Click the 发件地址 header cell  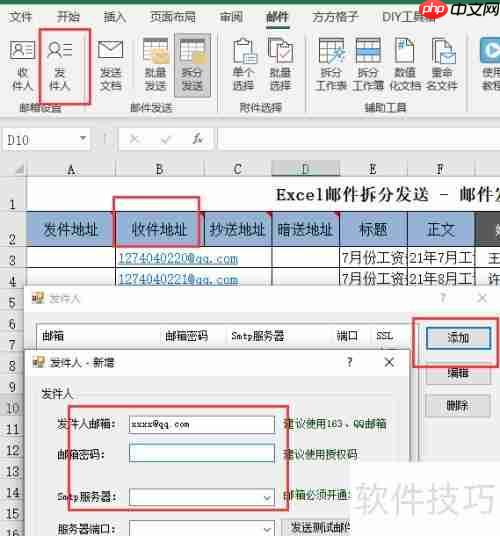pyautogui.click(x=70, y=229)
